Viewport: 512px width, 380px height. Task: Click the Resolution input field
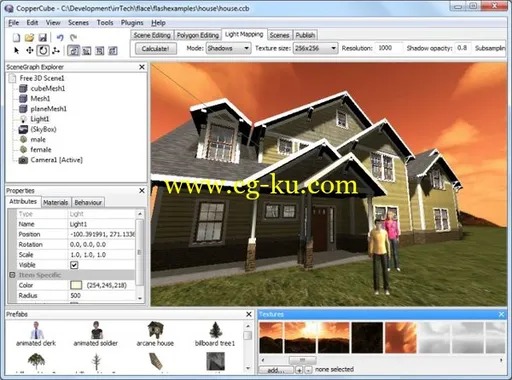click(x=388, y=48)
